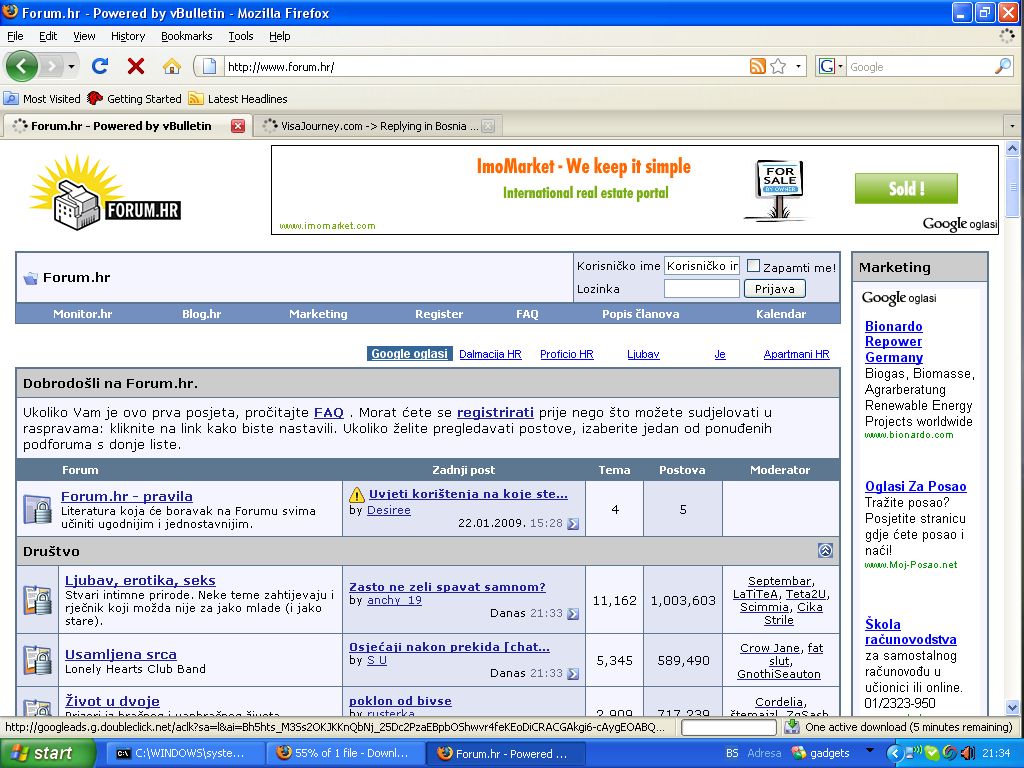1024x768 pixels.
Task: Go to the Home page icon
Action: point(172,66)
